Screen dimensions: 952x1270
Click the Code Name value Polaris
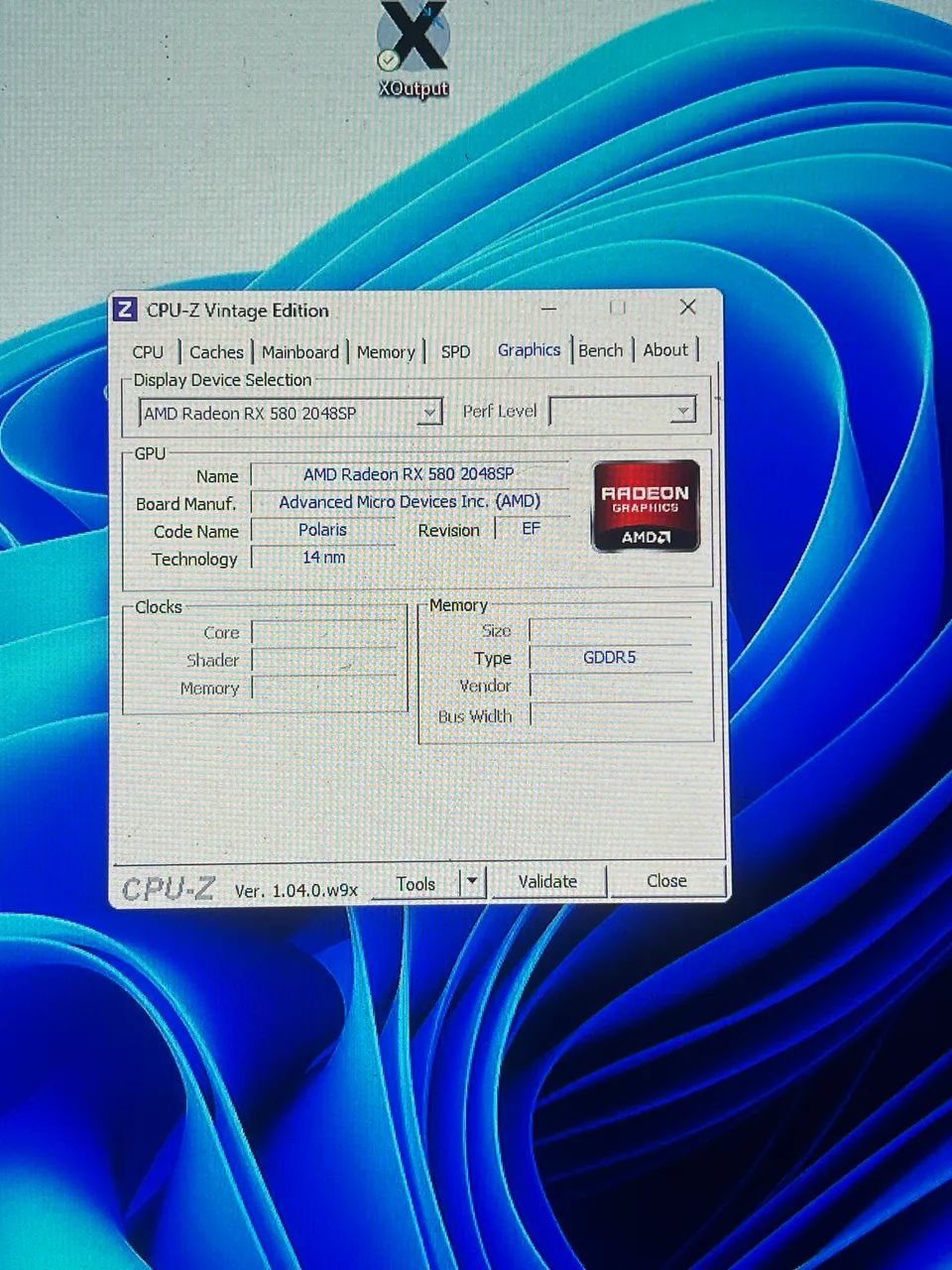click(322, 530)
